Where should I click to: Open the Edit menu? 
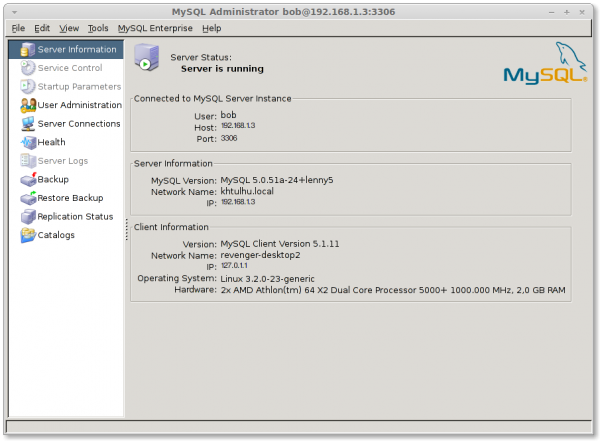click(x=42, y=28)
